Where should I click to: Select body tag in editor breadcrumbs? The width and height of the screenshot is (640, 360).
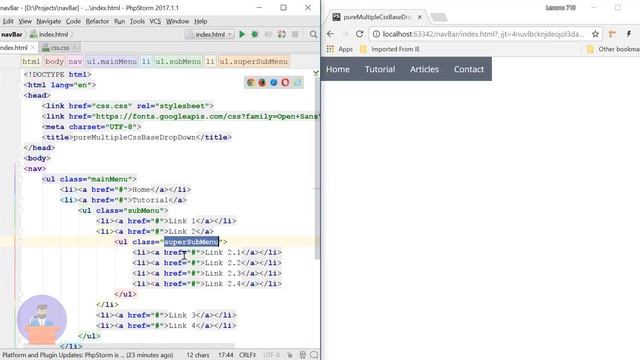pyautogui.click(x=54, y=61)
